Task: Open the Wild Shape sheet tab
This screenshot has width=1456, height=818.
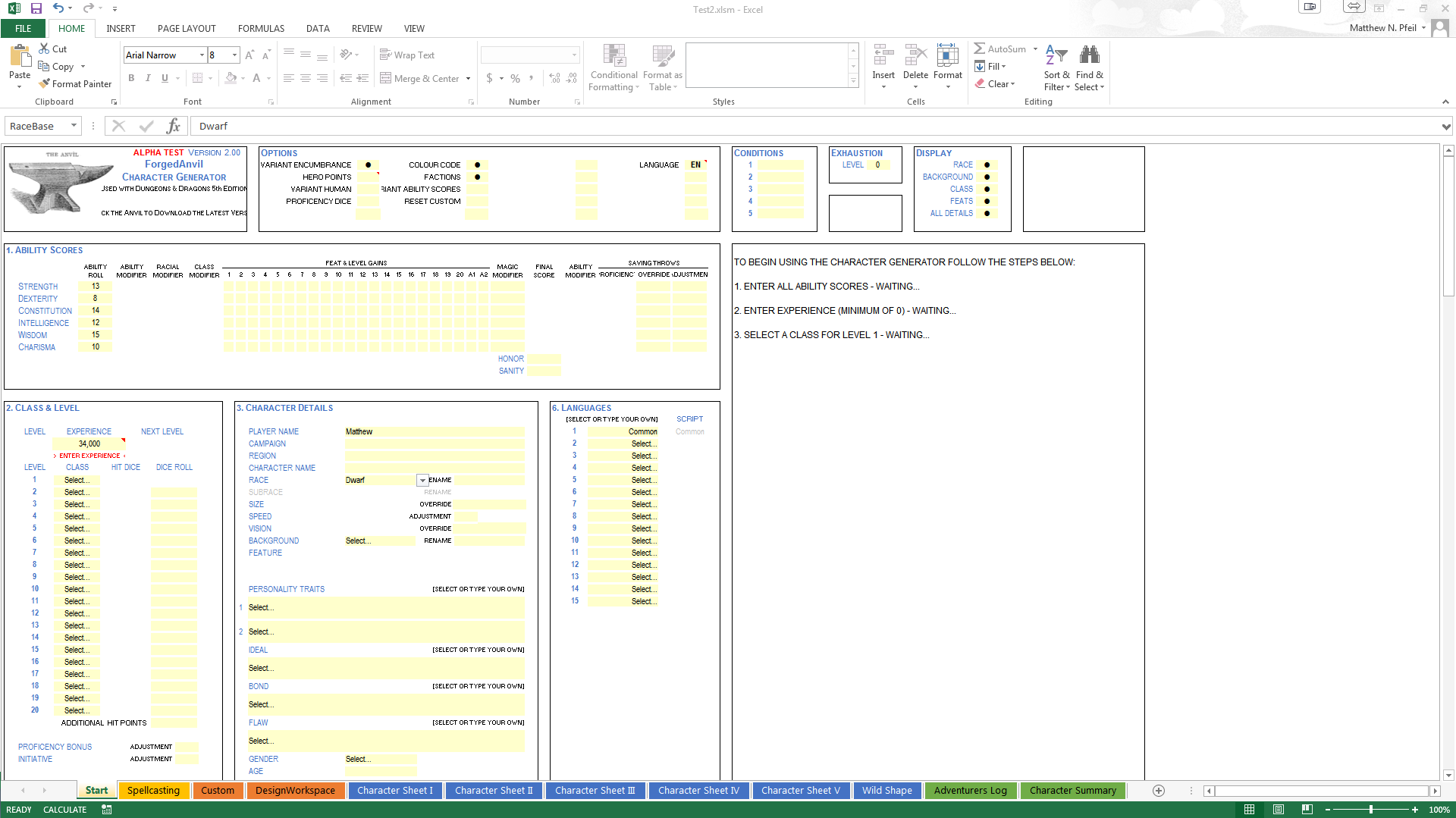Action: coord(887,791)
